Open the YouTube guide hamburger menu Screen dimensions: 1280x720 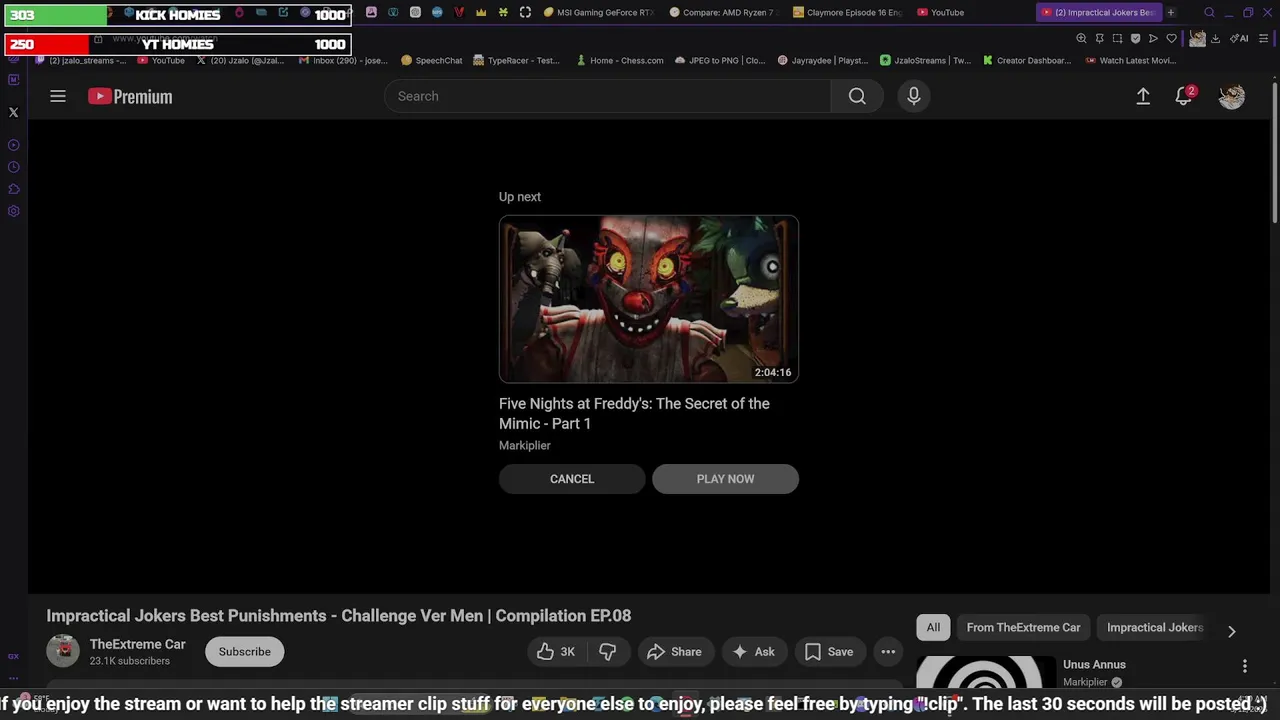(x=58, y=96)
